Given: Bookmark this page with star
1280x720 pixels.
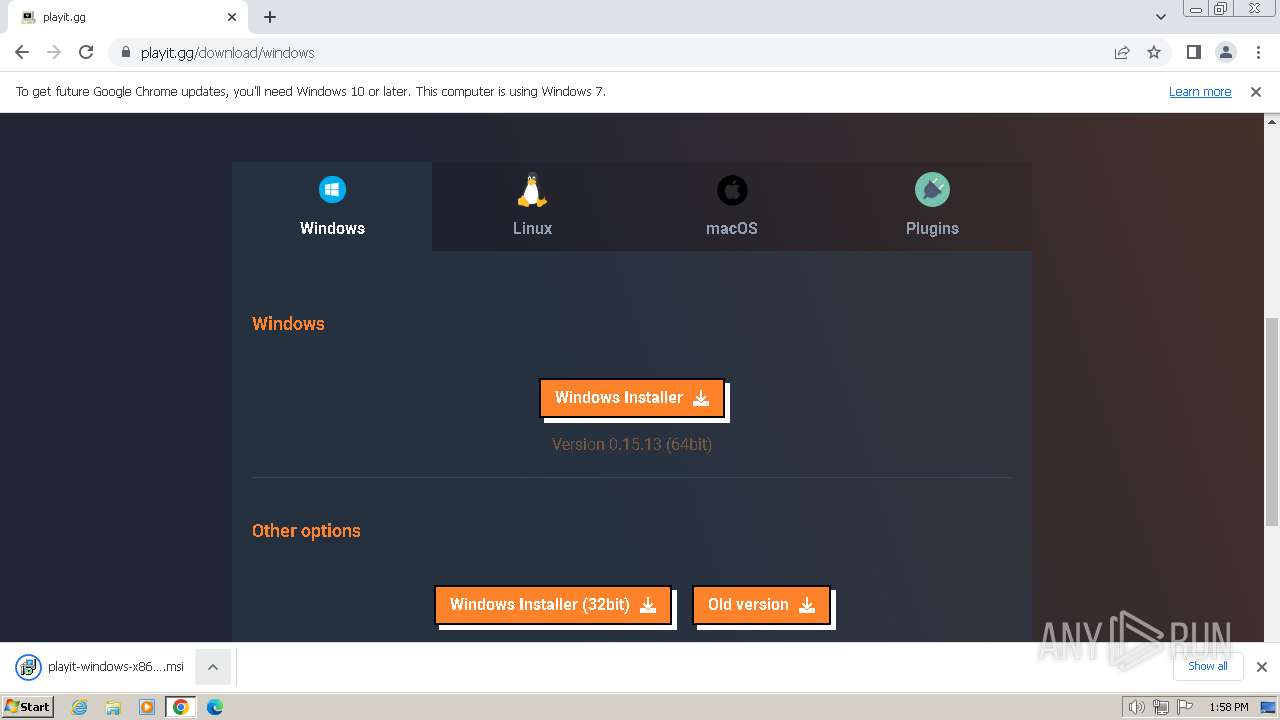Looking at the screenshot, I should (x=1154, y=52).
